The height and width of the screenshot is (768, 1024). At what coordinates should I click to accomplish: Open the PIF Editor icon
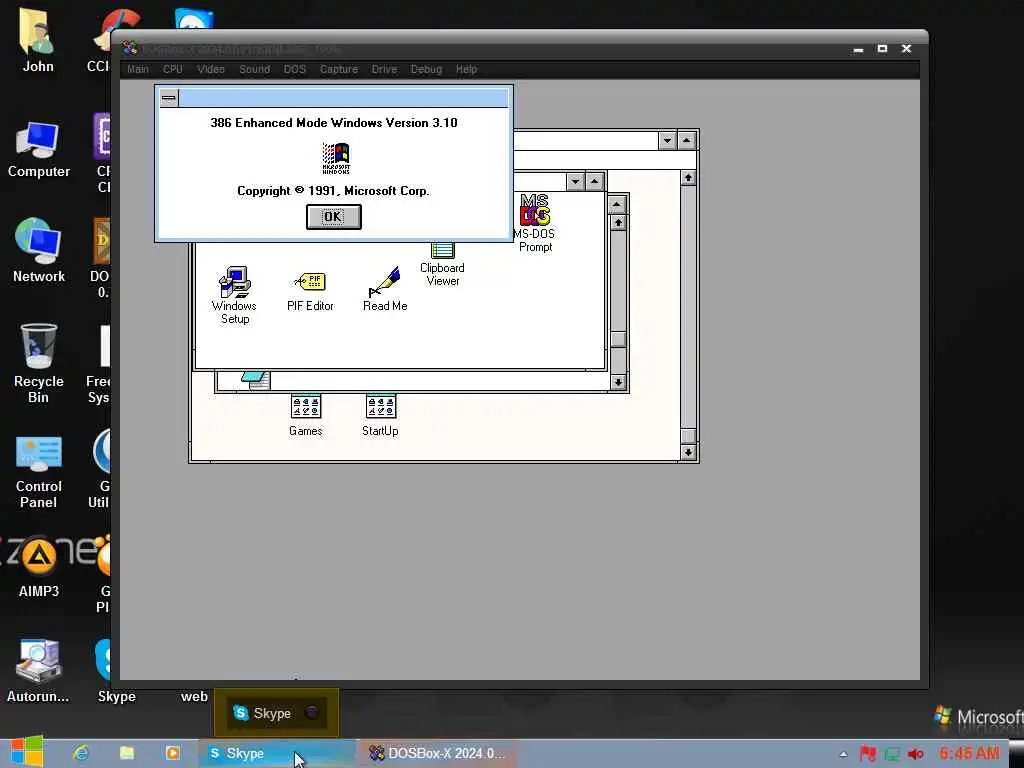click(x=310, y=291)
